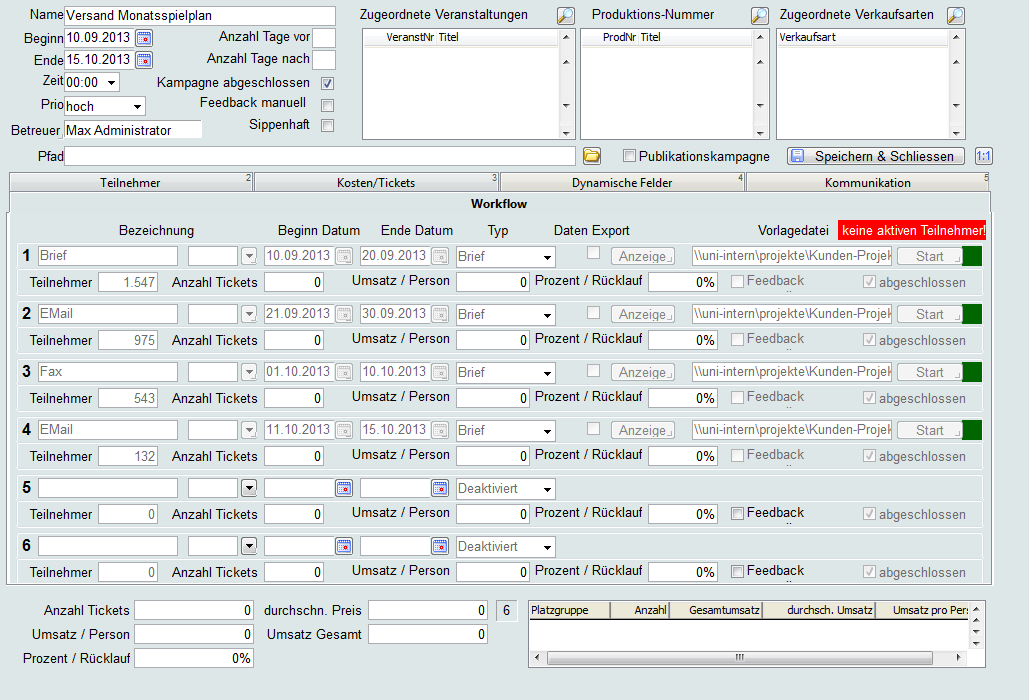Open Beginn Datum calendar in workflow row 2
The height and width of the screenshot is (700, 1029).
click(344, 314)
